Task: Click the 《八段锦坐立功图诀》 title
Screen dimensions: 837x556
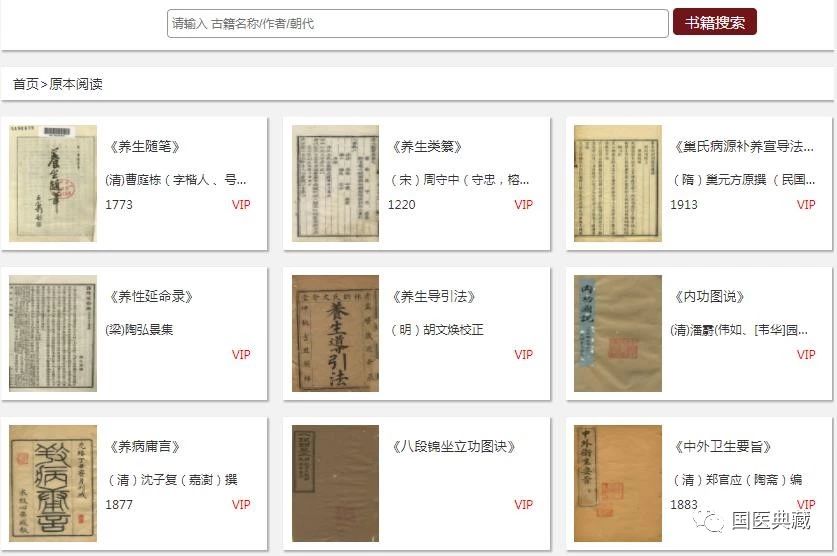Action: [x=453, y=447]
